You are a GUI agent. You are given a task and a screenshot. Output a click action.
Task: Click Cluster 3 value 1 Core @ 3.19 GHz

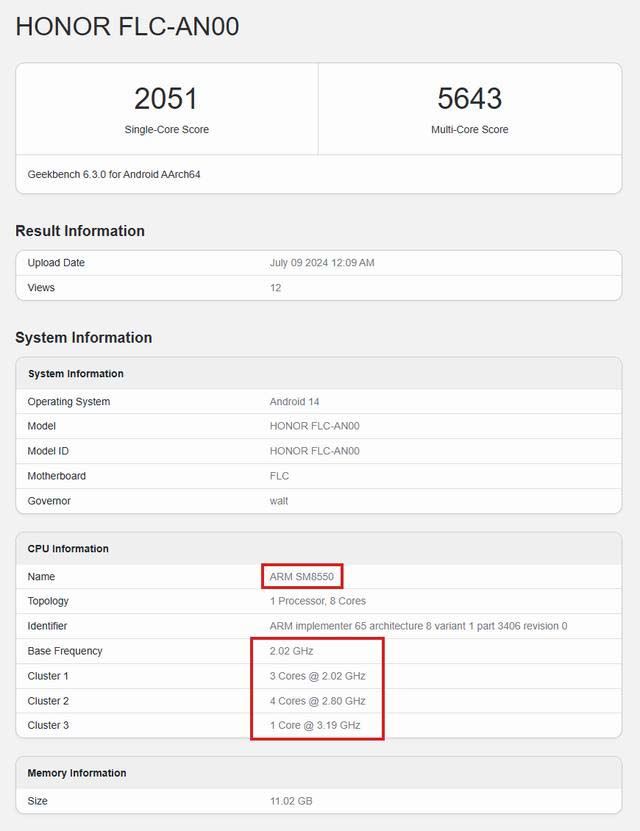[315, 725]
